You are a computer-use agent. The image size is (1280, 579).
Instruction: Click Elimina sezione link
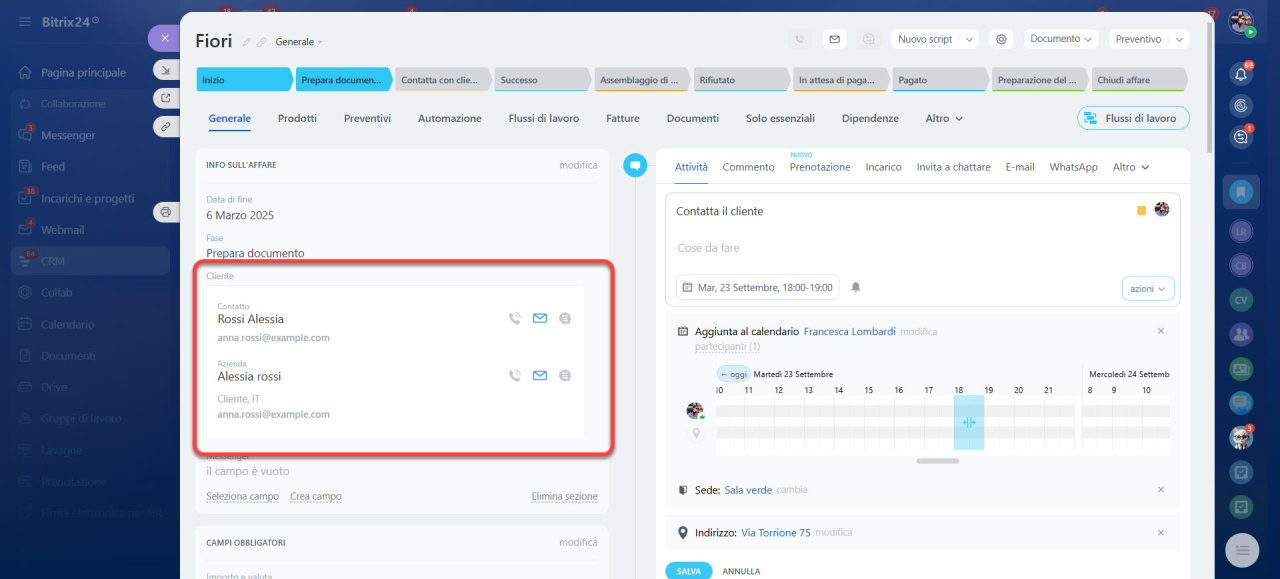point(564,496)
